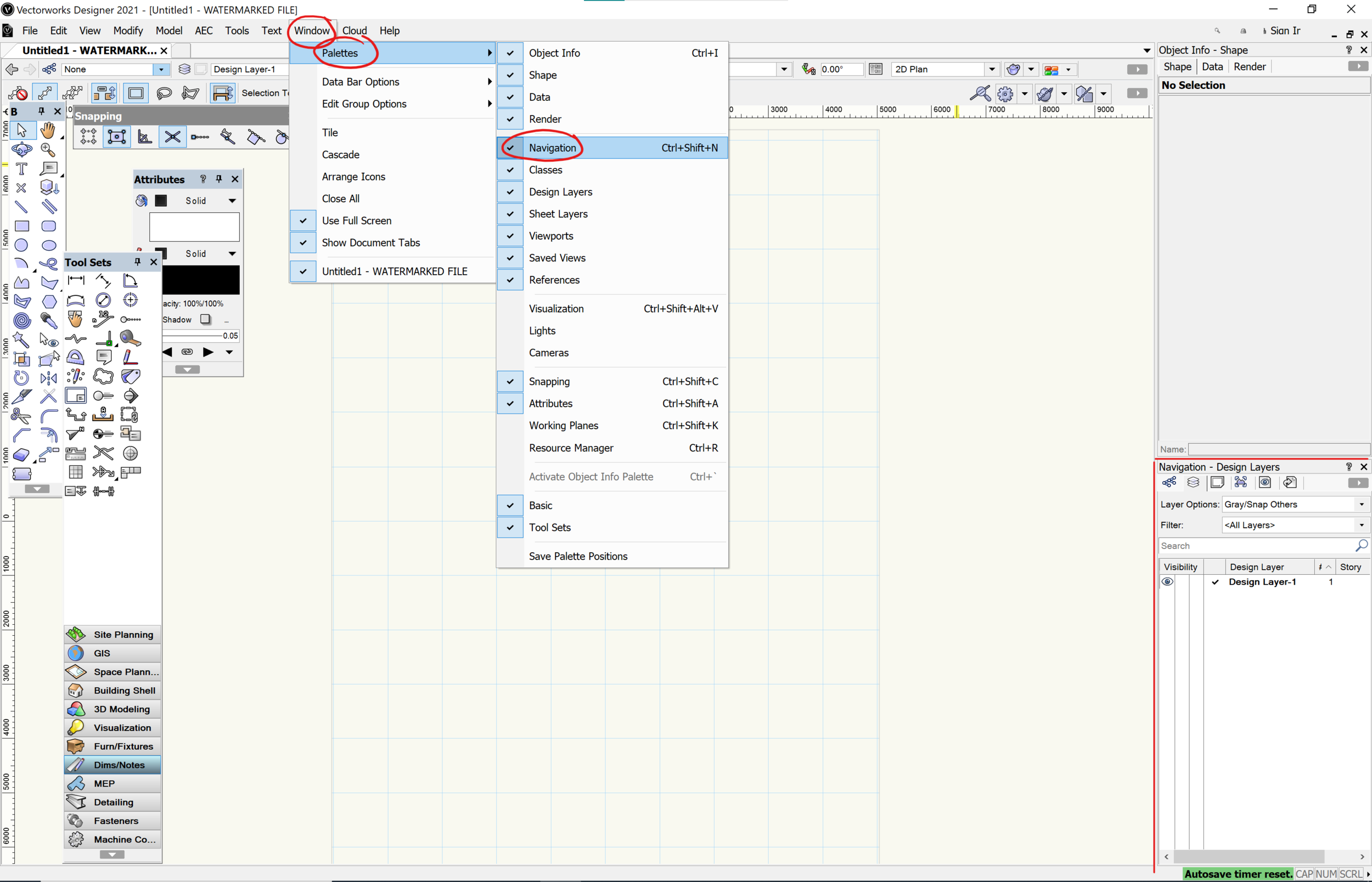Select the linear Dimension tool in Tool Sets
The height and width of the screenshot is (882, 1372).
76,281
